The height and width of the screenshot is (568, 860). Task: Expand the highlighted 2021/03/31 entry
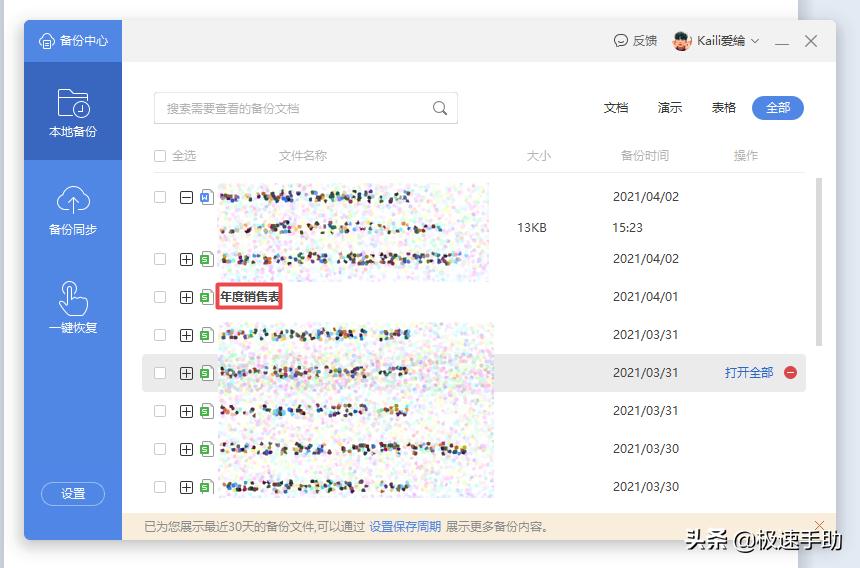coord(186,373)
